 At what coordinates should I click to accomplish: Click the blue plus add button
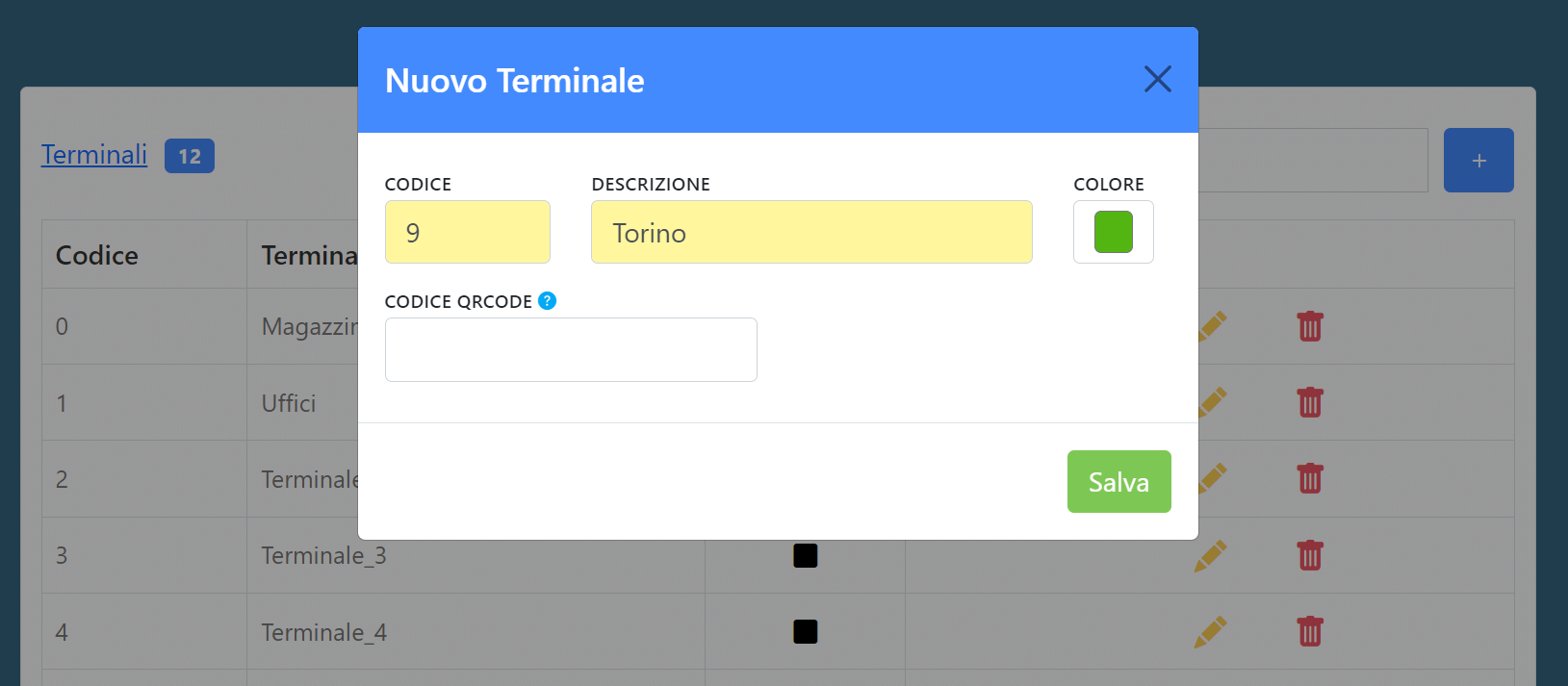pos(1478,160)
